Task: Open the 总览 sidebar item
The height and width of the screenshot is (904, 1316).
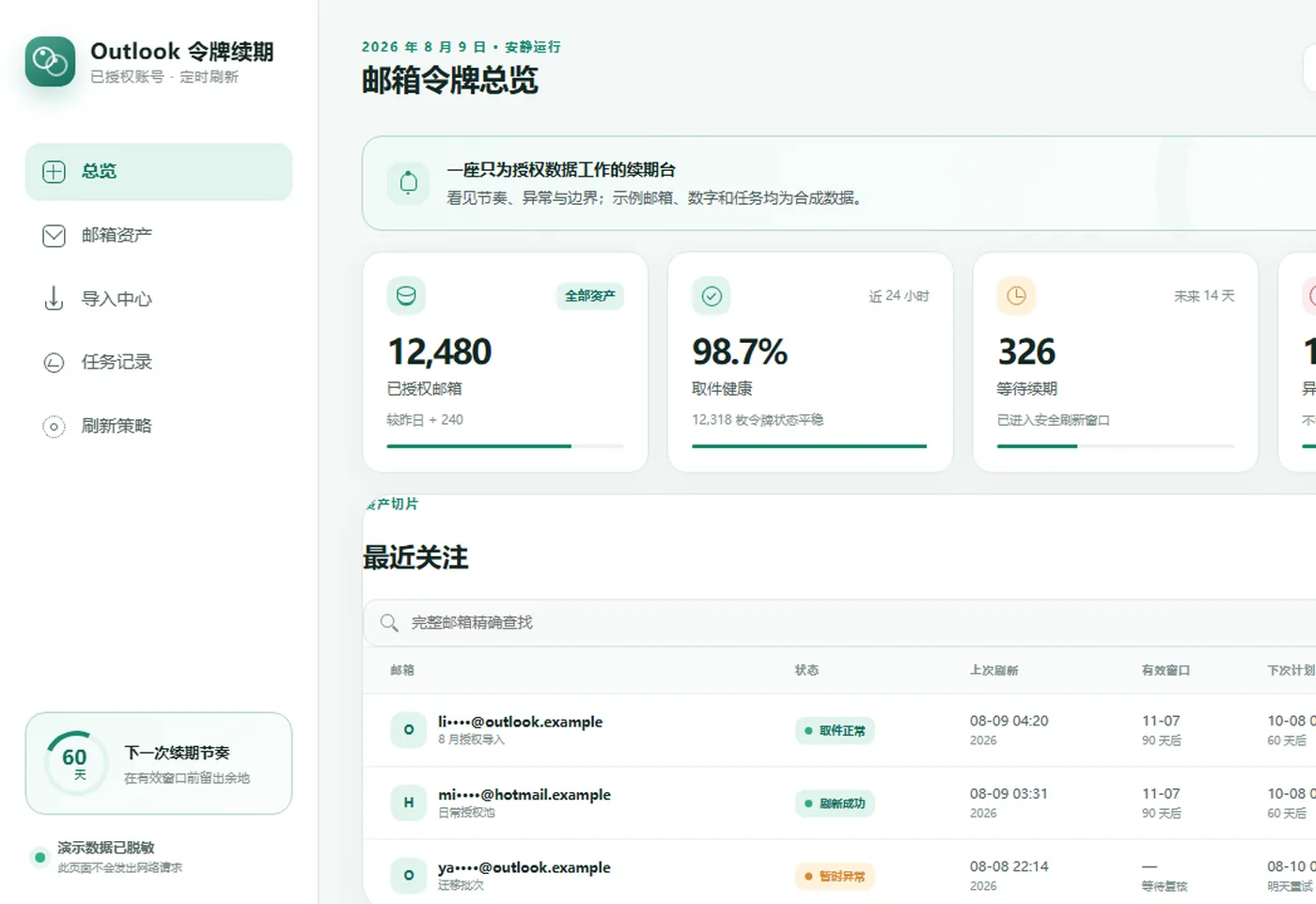Action: (158, 171)
